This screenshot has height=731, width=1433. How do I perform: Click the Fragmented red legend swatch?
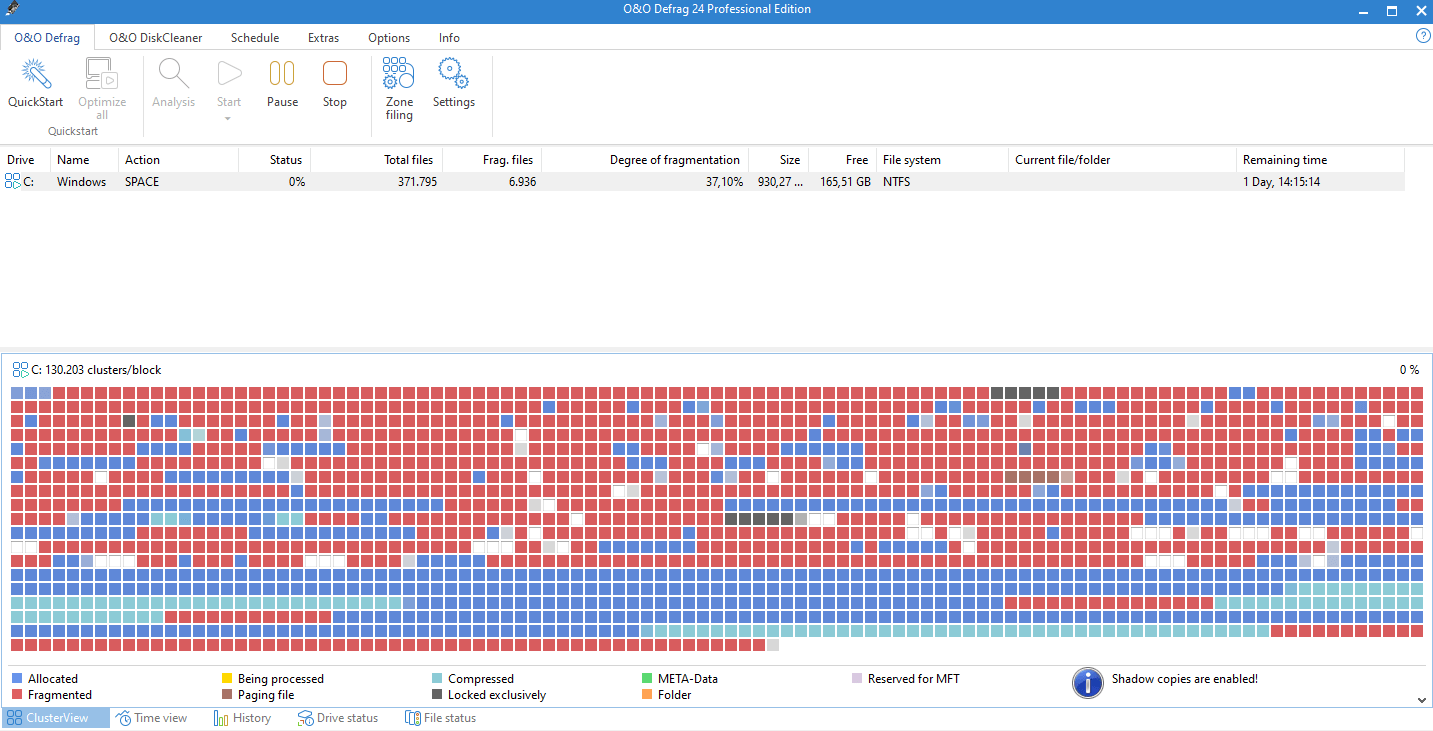(17, 695)
